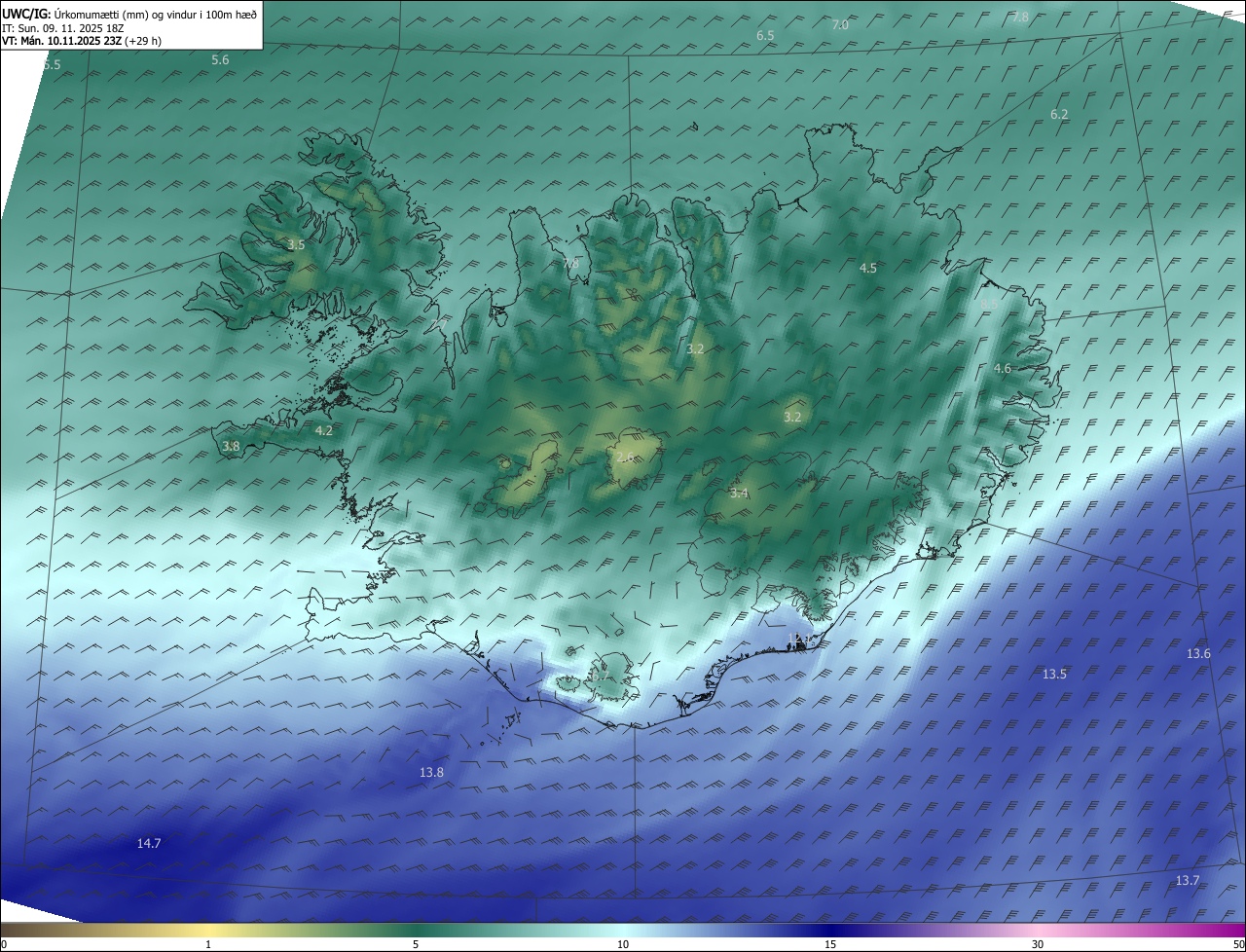Click the 6.2 value label on the map

(x=1059, y=114)
